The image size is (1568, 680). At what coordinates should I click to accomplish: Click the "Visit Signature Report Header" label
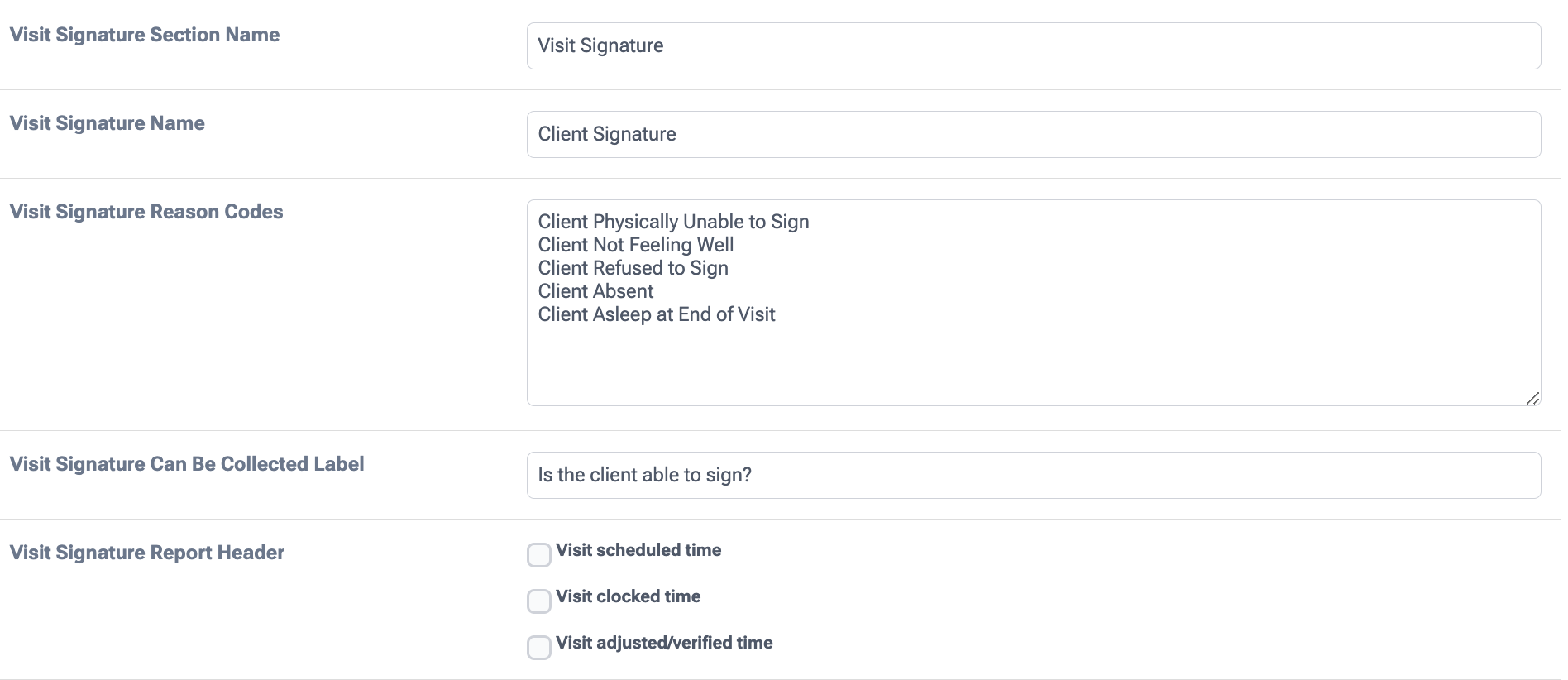(147, 553)
